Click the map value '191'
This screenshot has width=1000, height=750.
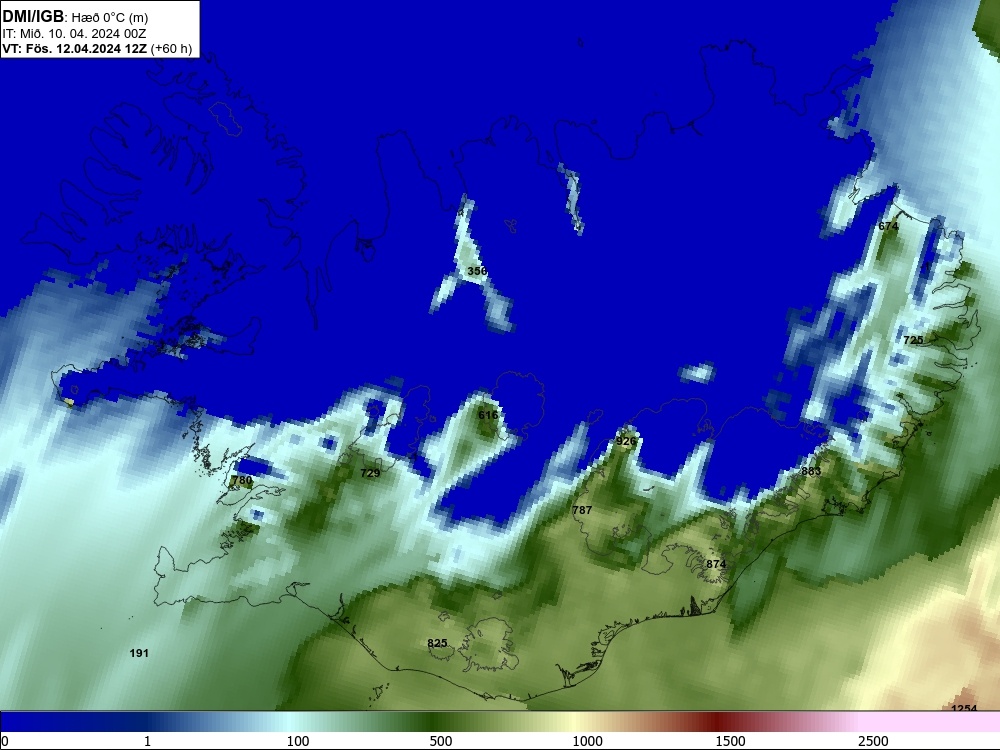tap(139, 653)
